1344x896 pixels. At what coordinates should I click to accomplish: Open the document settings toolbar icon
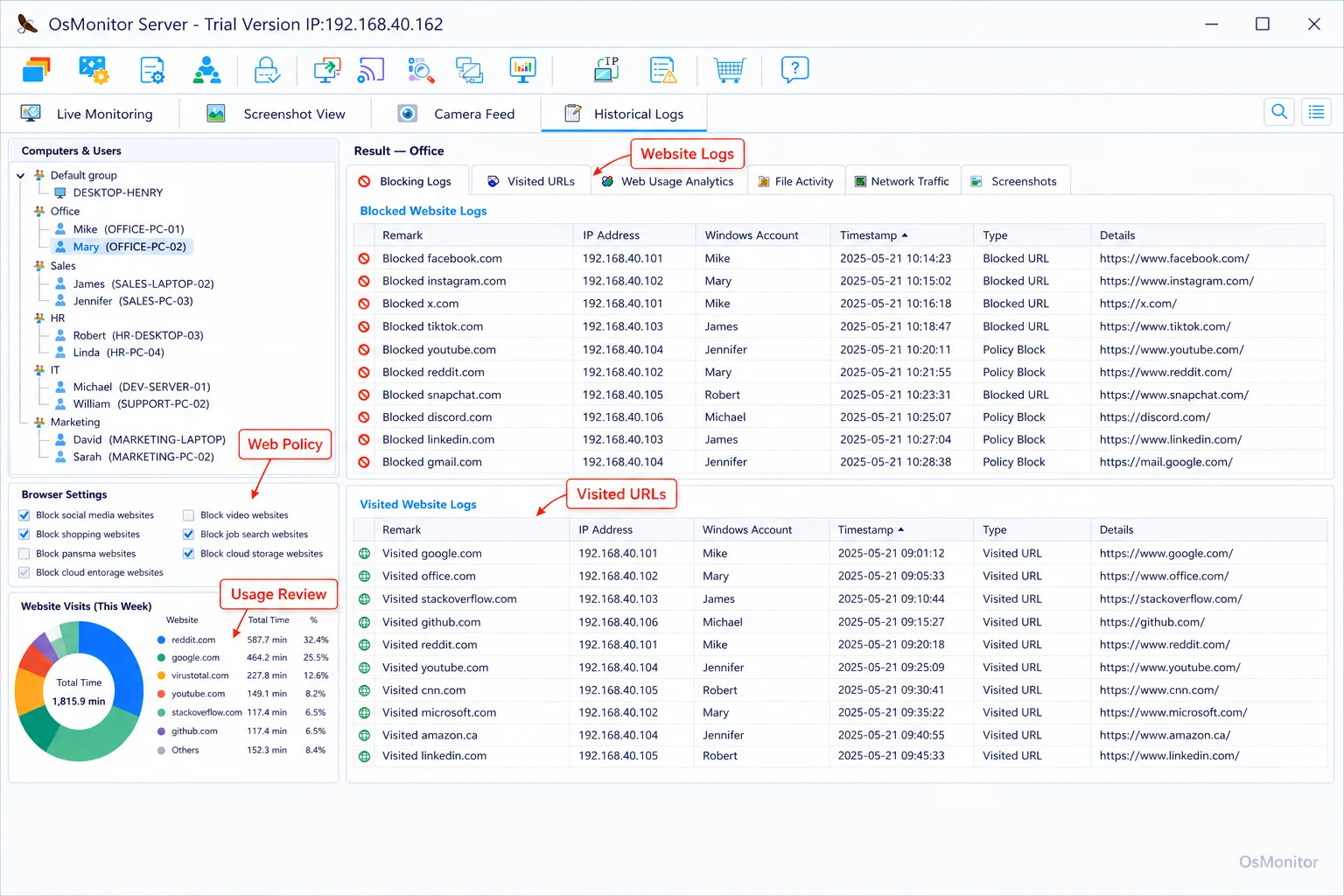tap(152, 70)
